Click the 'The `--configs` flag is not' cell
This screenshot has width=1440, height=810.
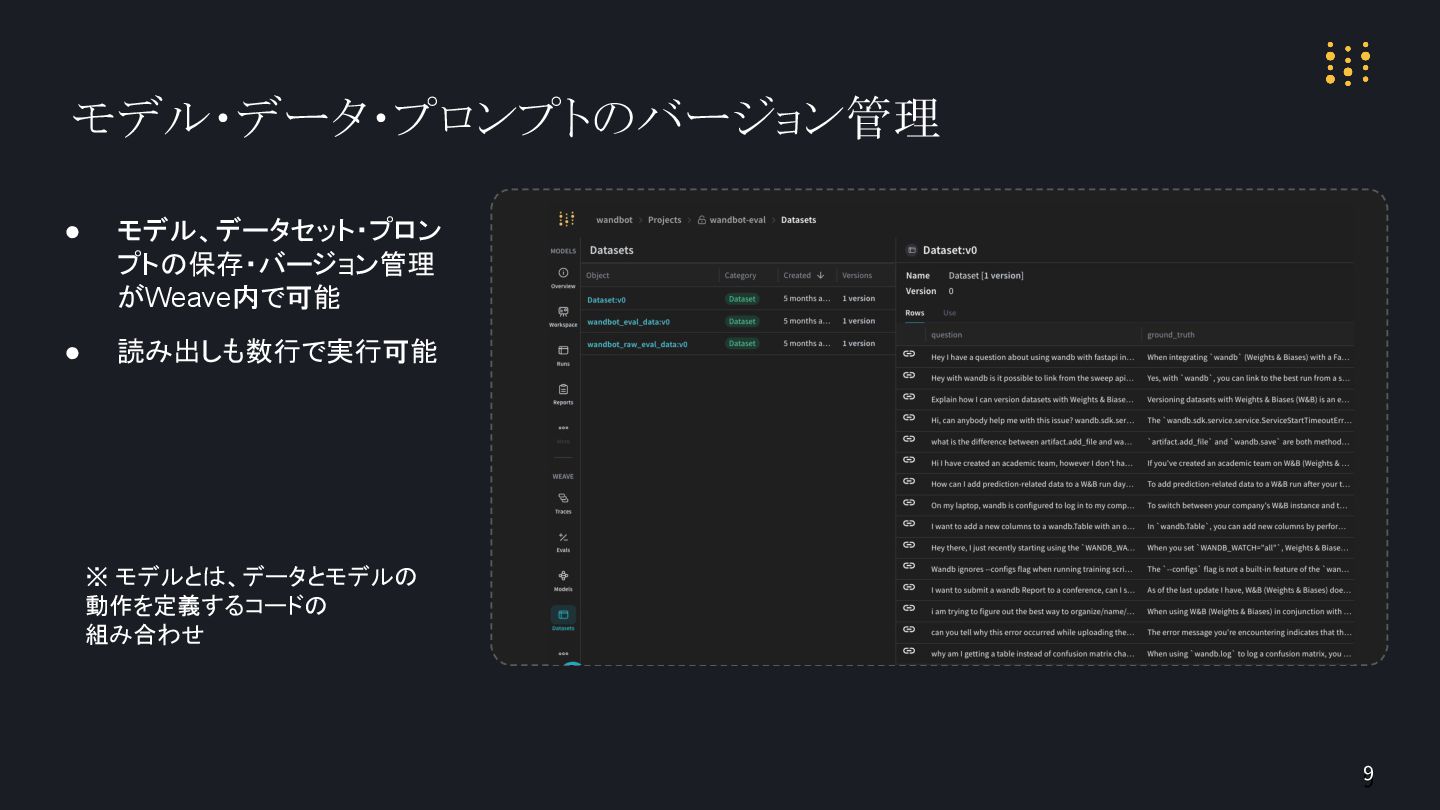tap(1249, 569)
